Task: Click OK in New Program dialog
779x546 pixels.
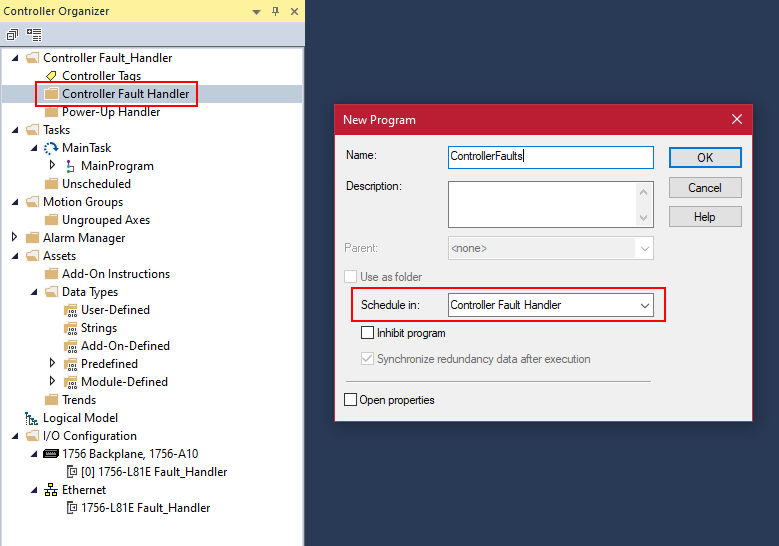Action: [x=705, y=157]
